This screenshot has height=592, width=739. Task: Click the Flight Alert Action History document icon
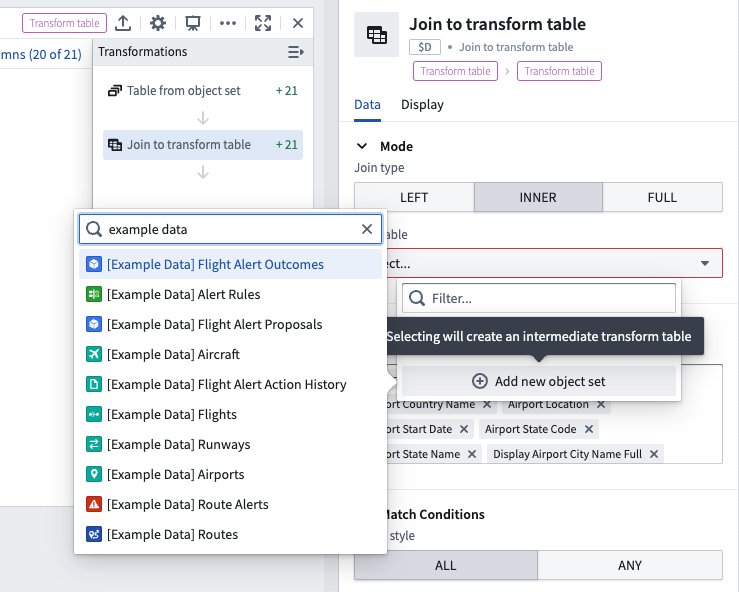tap(94, 385)
